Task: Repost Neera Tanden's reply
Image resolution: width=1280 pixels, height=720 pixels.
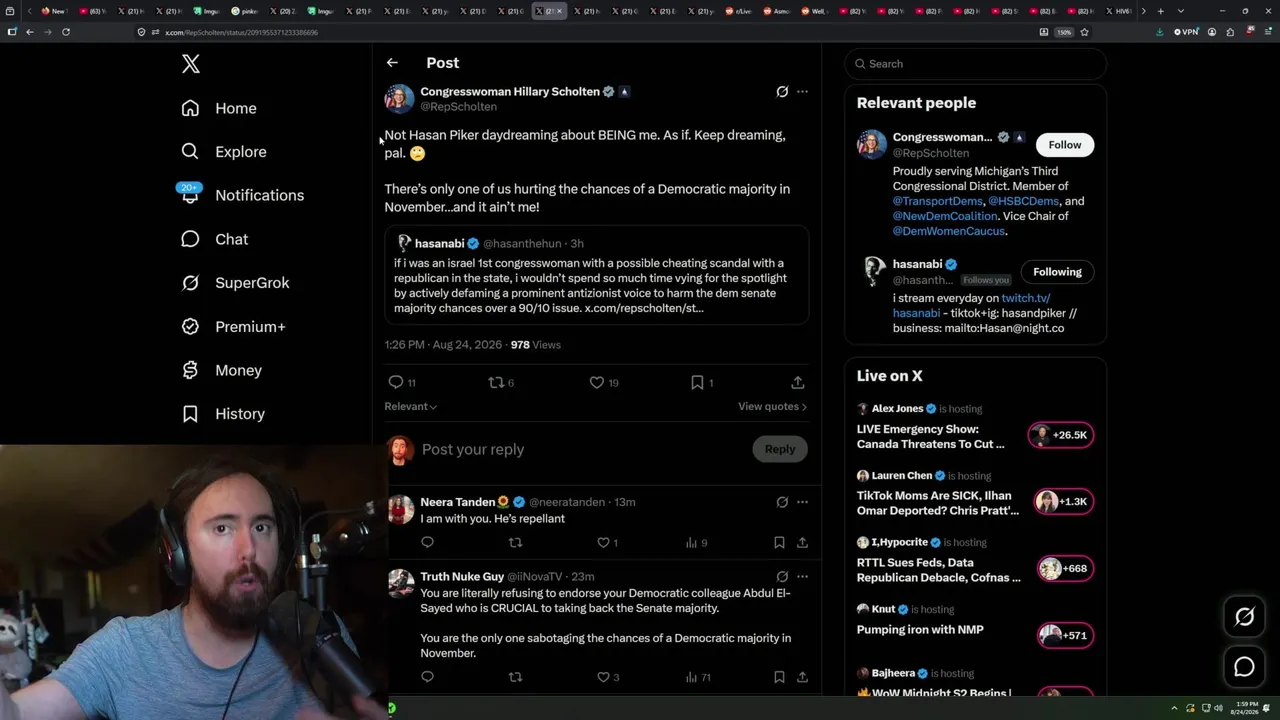Action: pyautogui.click(x=515, y=542)
